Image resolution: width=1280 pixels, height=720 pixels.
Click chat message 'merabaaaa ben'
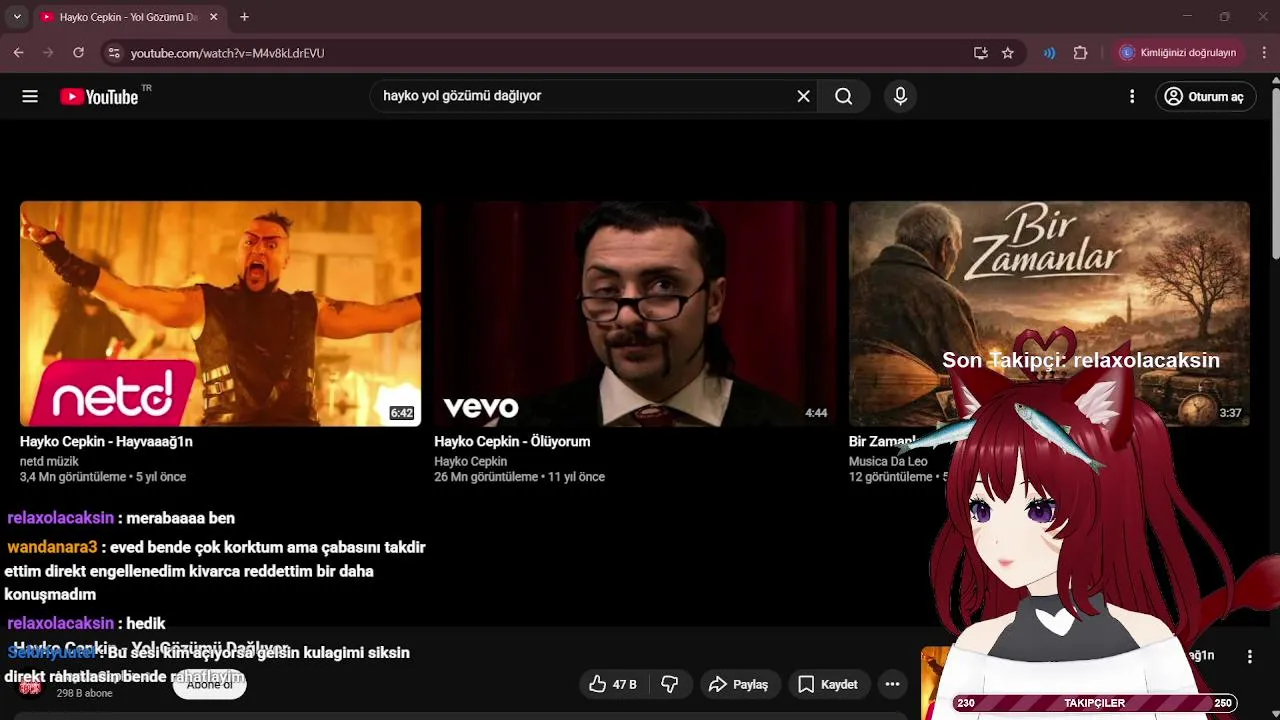(x=180, y=518)
